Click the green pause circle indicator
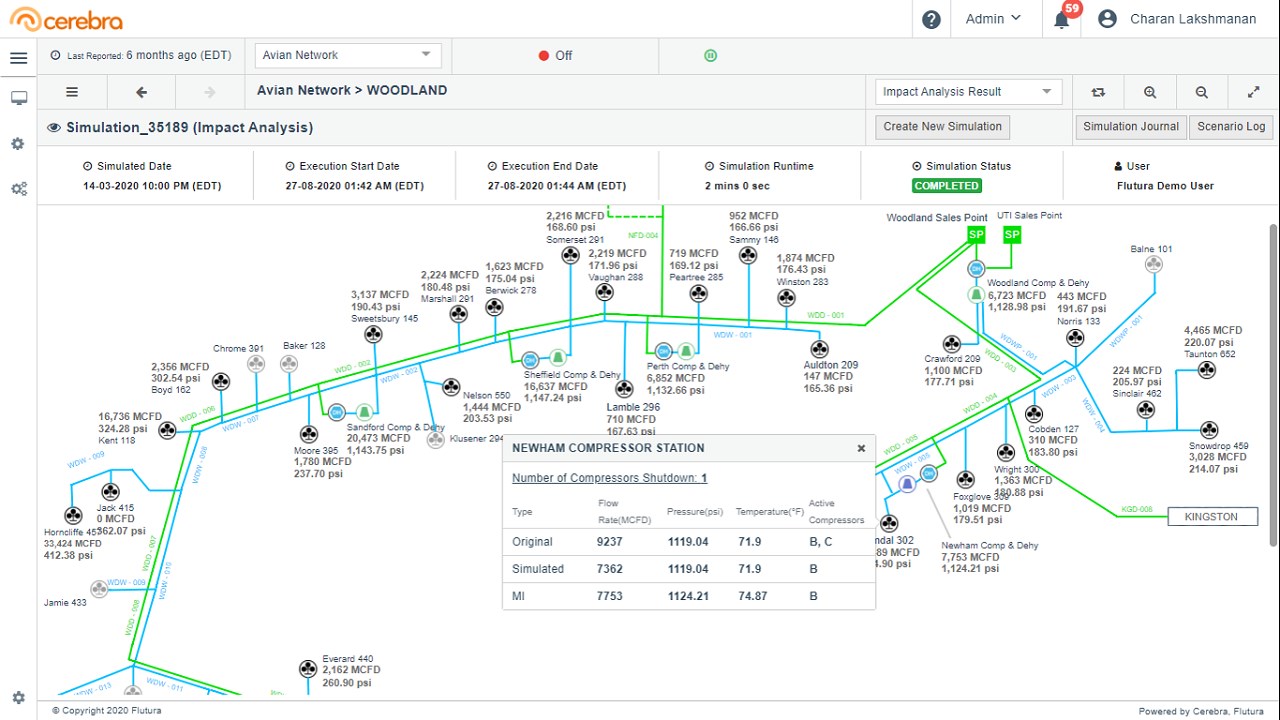Screen dimensions: 1280x720 [x=711, y=56]
